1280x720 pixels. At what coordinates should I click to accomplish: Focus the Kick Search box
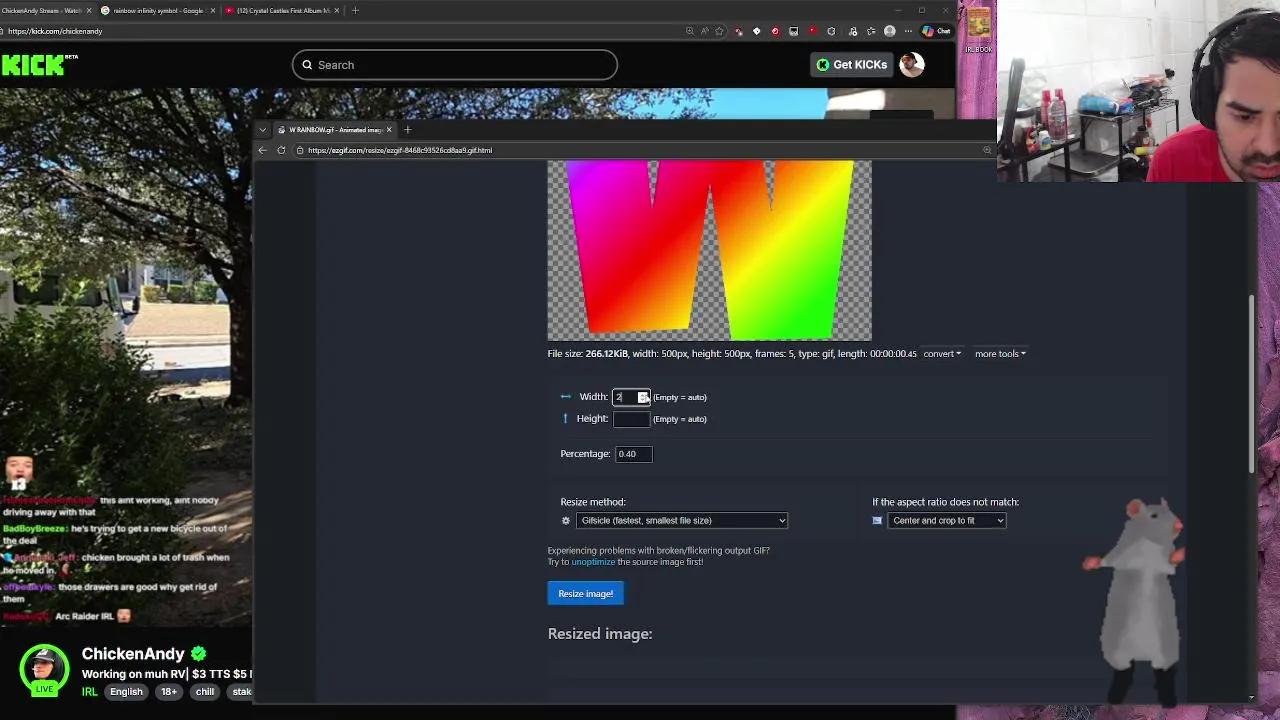tap(455, 65)
